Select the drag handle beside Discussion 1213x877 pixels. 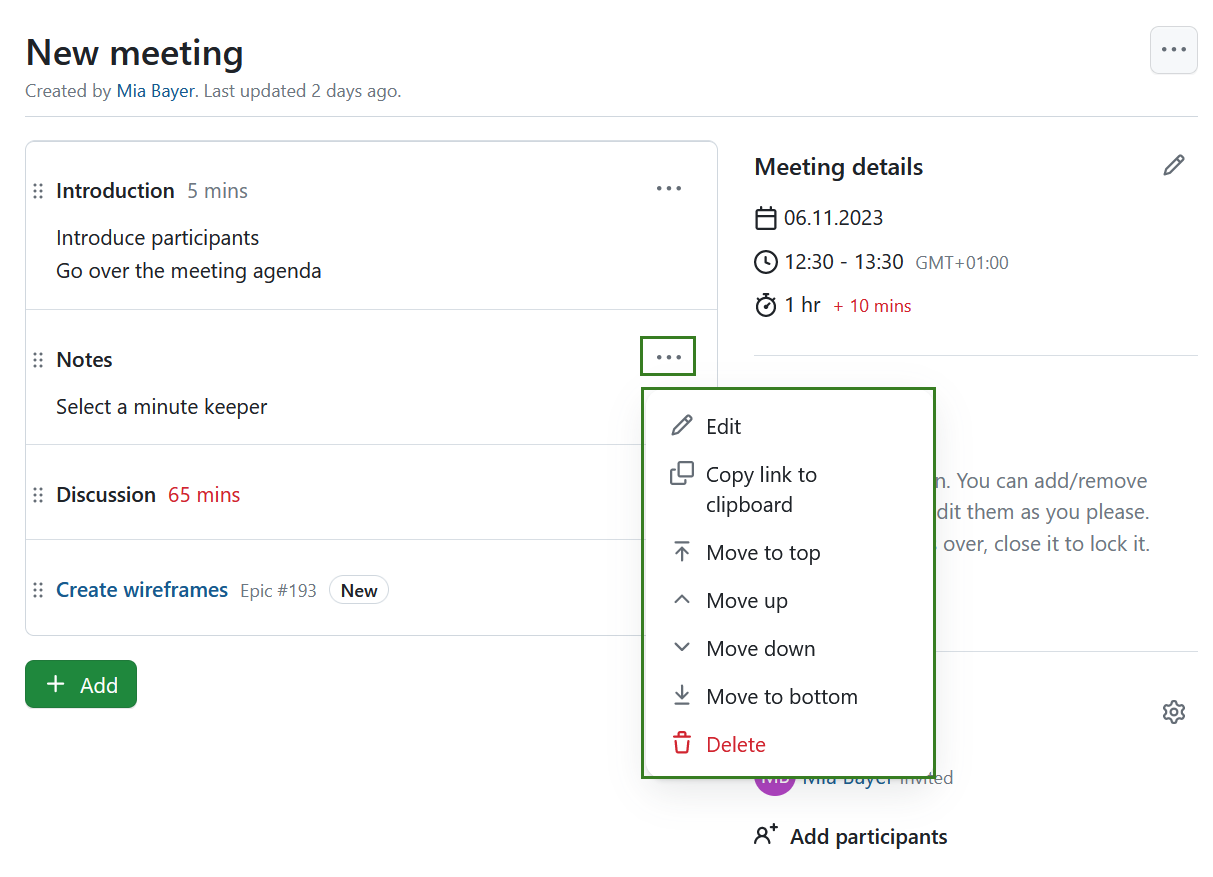point(38,495)
